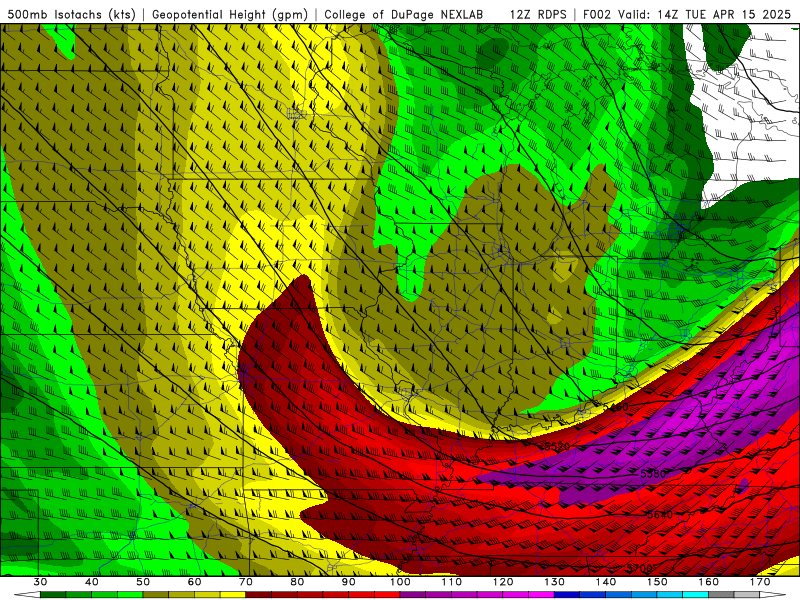The width and height of the screenshot is (800, 600).
Task: Click the 40 value on color scale
Action: pos(92,582)
